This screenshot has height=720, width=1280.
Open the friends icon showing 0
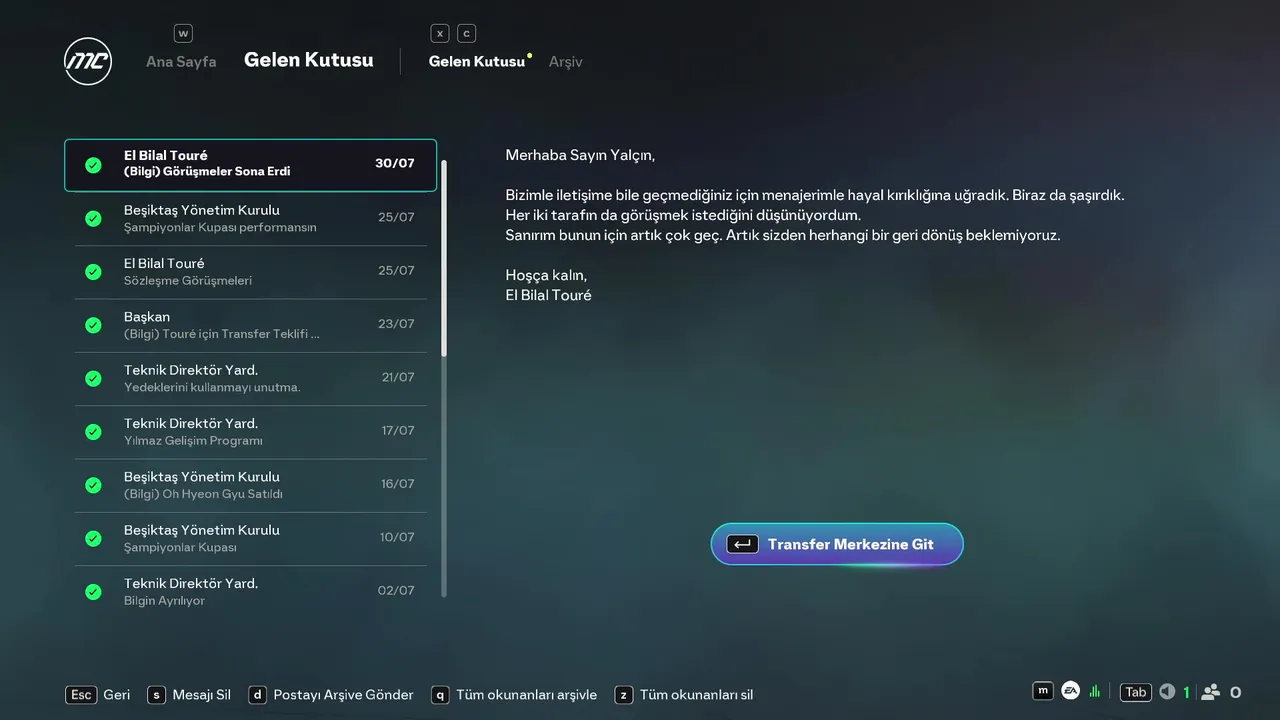click(1211, 692)
